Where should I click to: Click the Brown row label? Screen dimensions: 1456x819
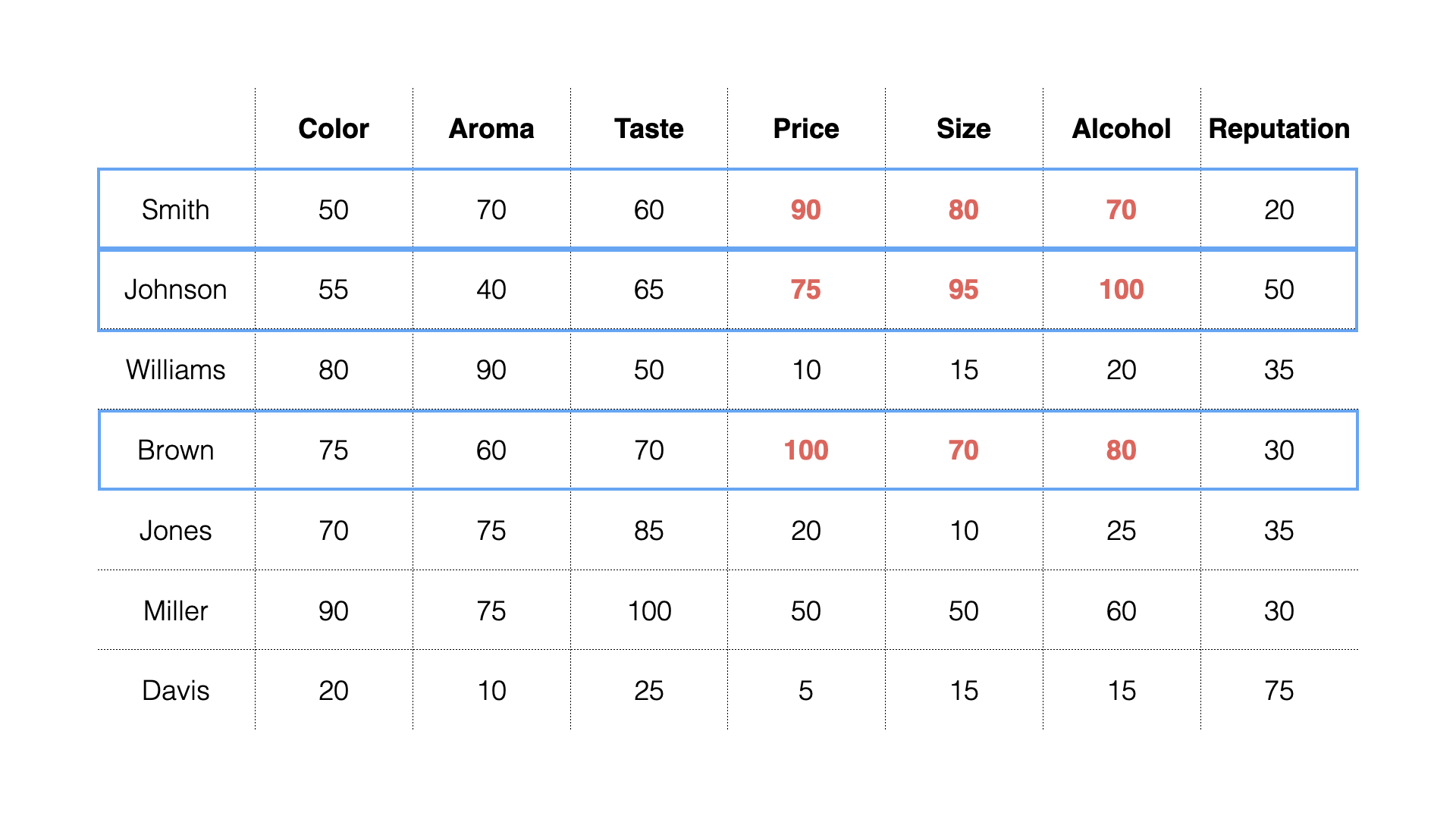[175, 450]
